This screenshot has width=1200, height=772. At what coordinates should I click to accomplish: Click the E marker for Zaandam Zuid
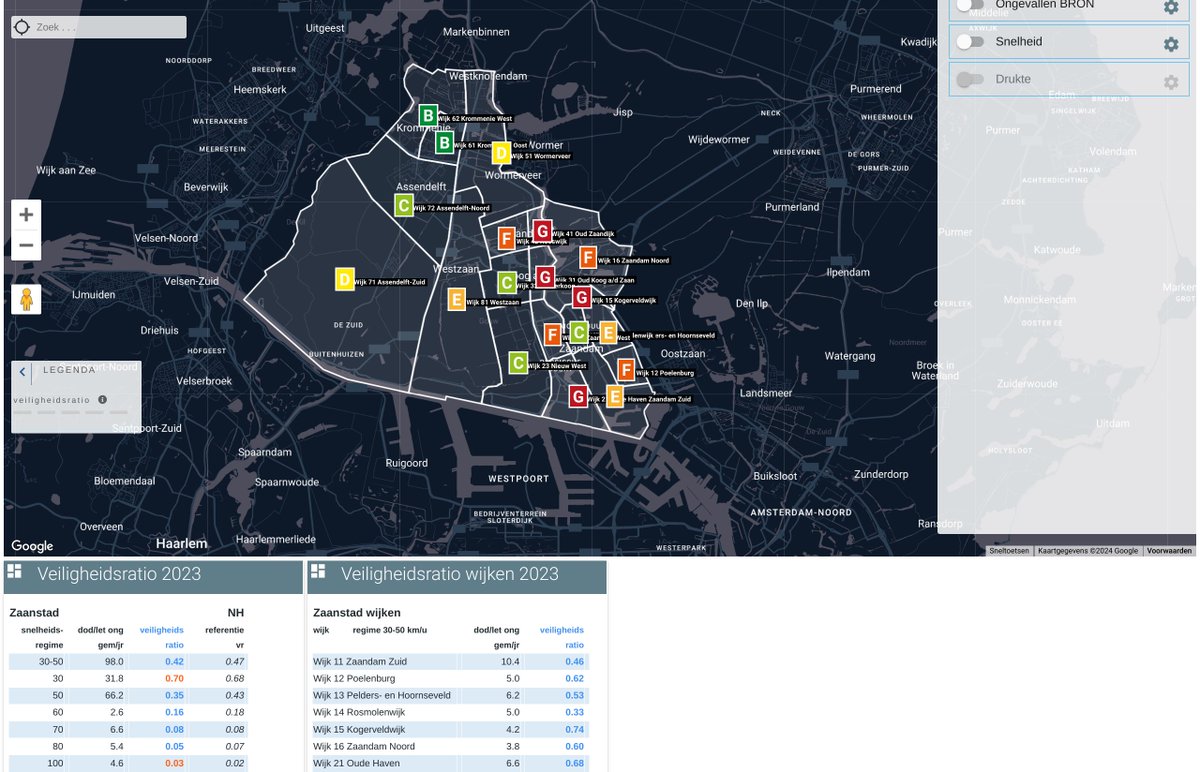click(x=615, y=397)
